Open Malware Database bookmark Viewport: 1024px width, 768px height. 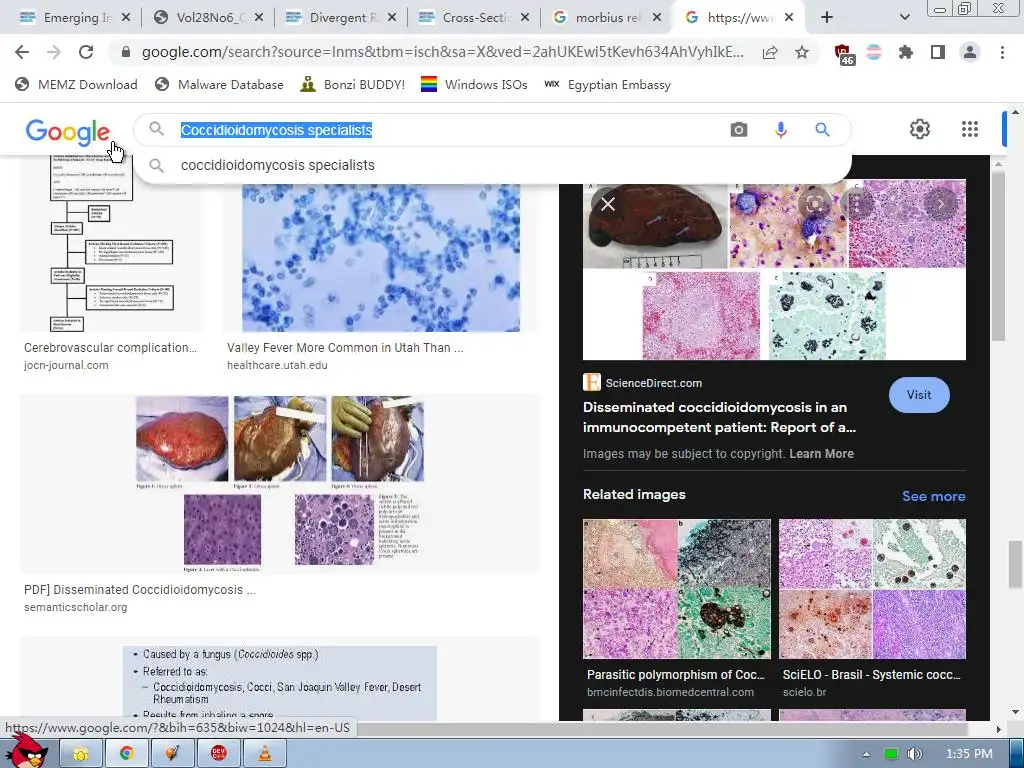(x=219, y=84)
